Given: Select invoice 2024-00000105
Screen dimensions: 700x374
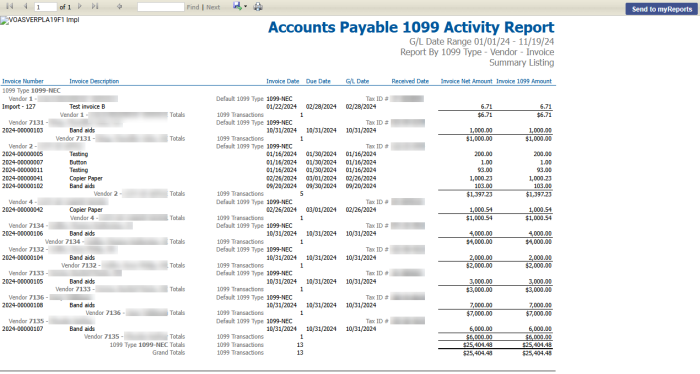Looking at the screenshot, I should pyautogui.click(x=23, y=282).
